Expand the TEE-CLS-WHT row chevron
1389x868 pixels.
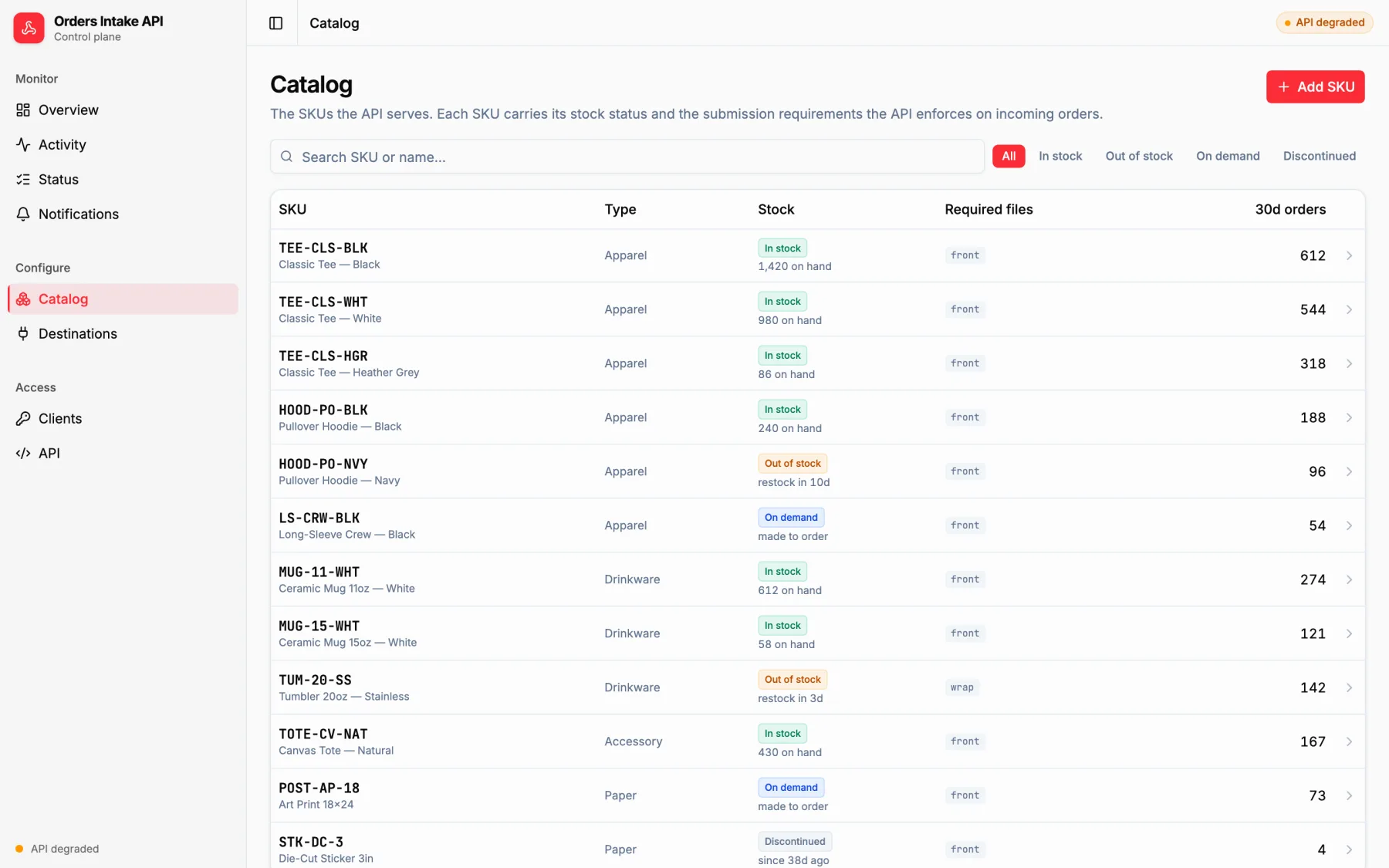point(1349,309)
